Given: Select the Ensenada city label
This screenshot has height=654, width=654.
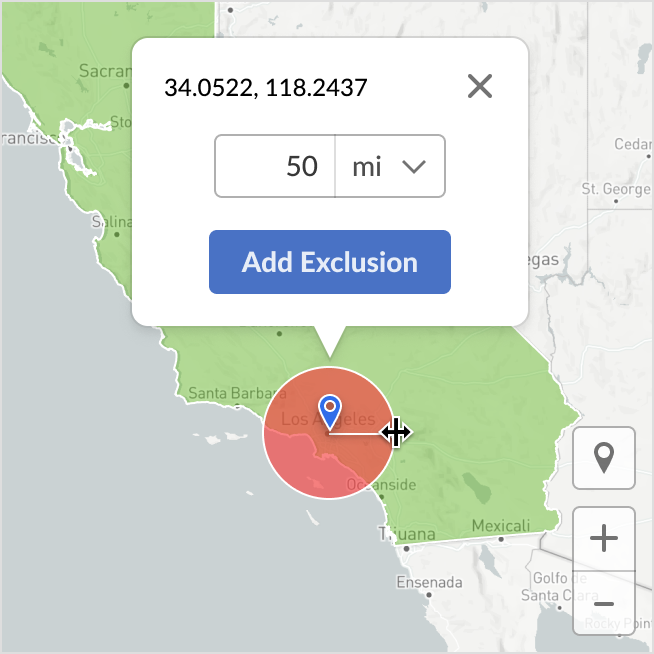Looking at the screenshot, I should [x=429, y=582].
